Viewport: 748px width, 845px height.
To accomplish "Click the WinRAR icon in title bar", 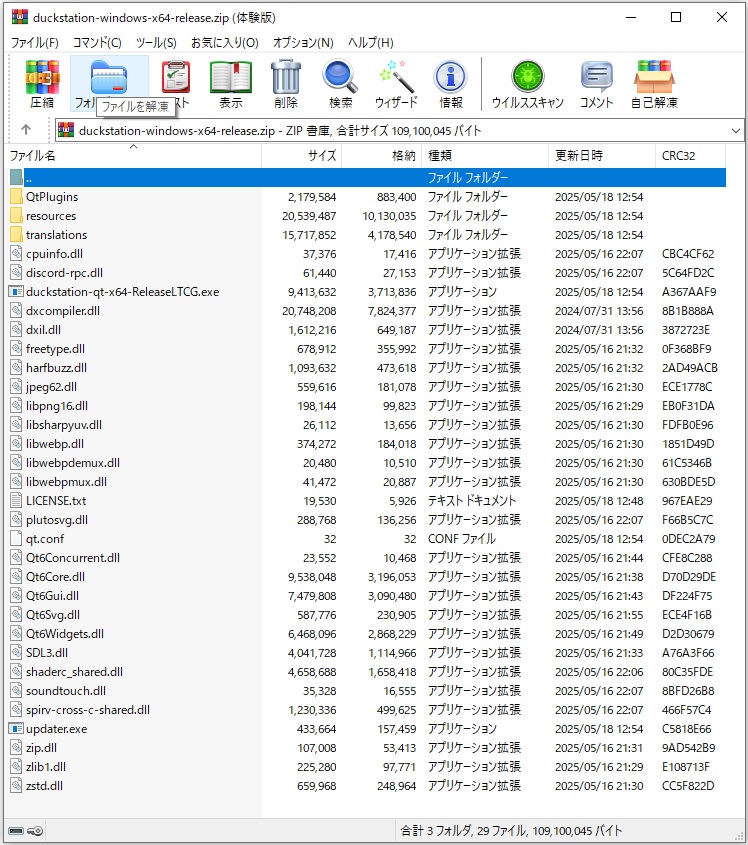I will tap(19, 17).
